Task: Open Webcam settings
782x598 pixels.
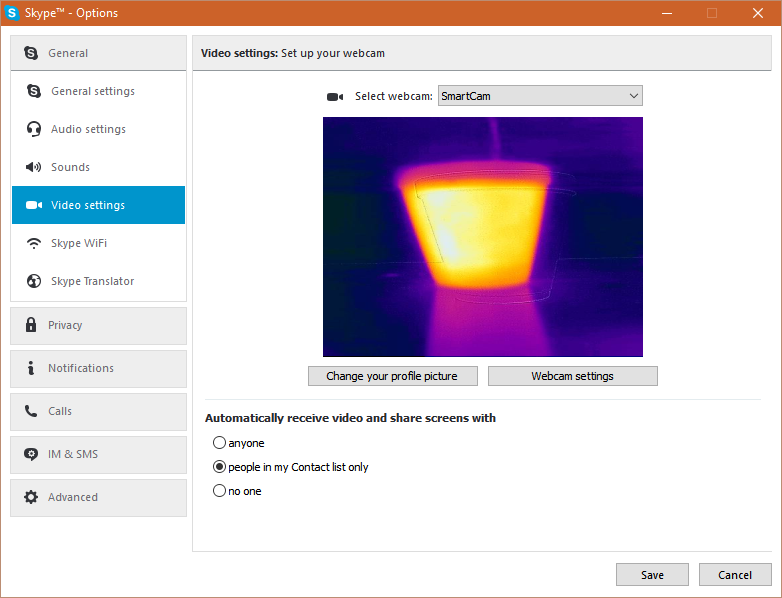Action: coord(573,376)
